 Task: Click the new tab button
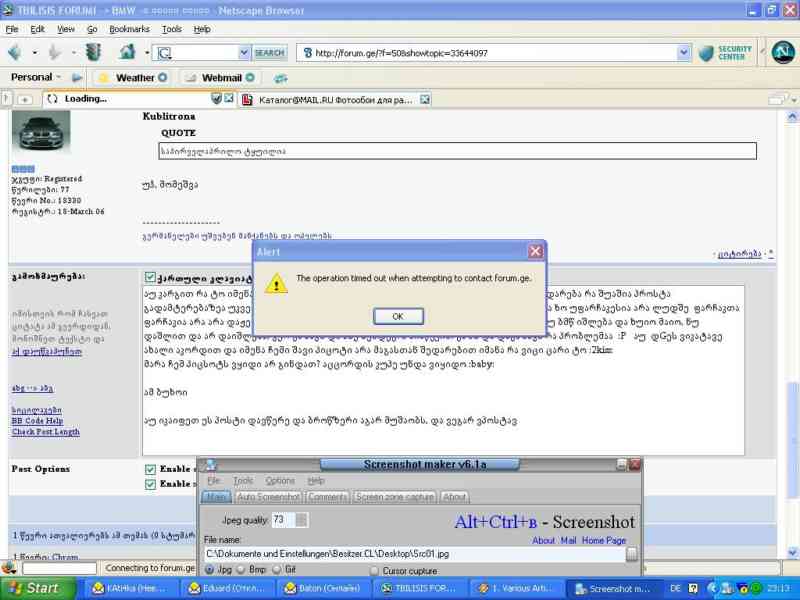coord(24,99)
